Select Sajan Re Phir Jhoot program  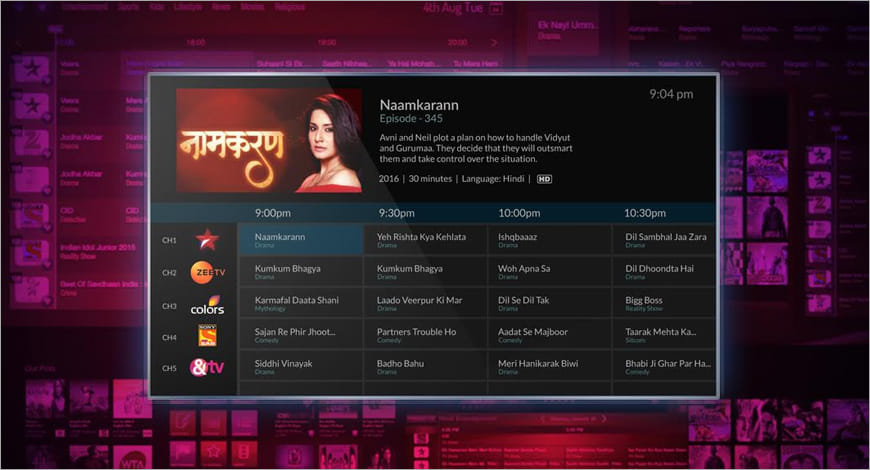click(x=301, y=335)
